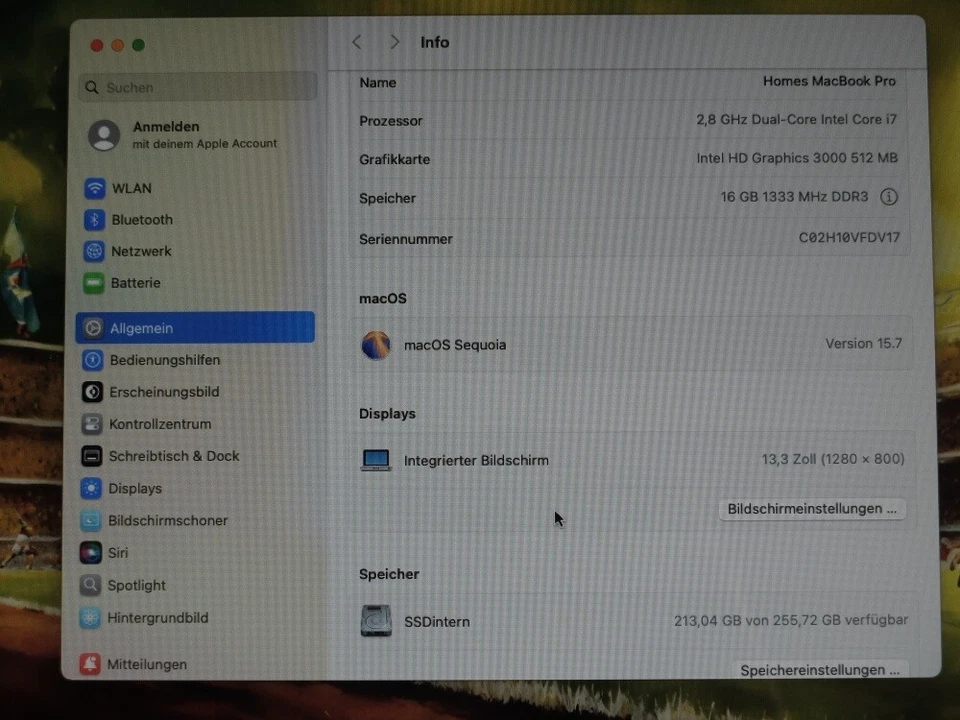
Task: Select the Batterie label in sidebar
Action: 136,283
